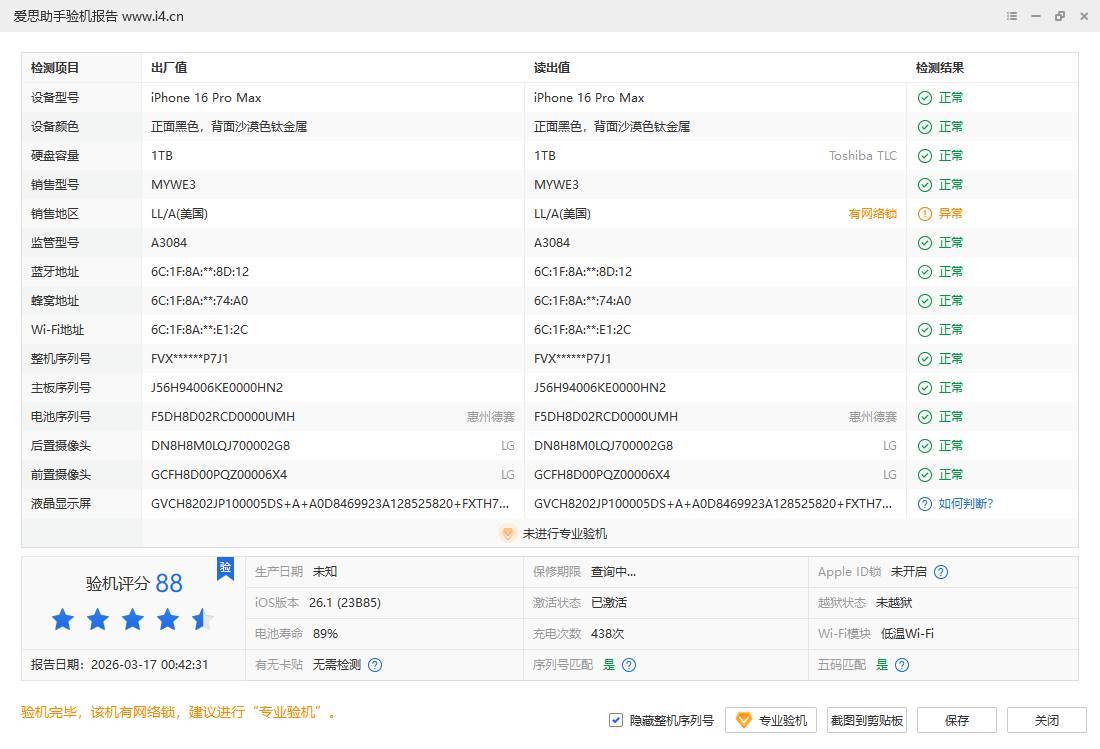
Task: Click the help icon beside 序列号匹配
Action: 629,665
